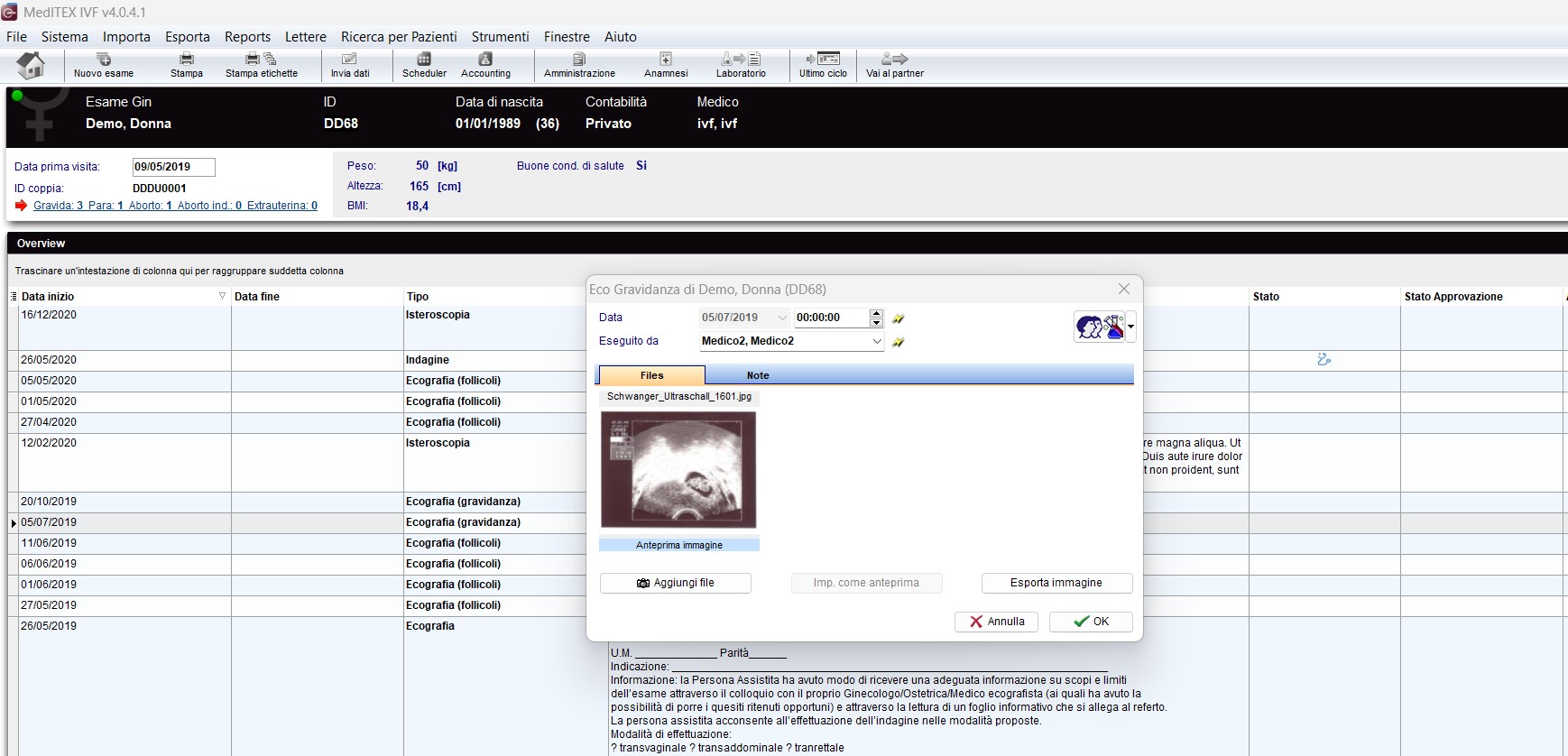Click Nuovo esame toolbar icon
1568x756 pixels.
point(104,65)
